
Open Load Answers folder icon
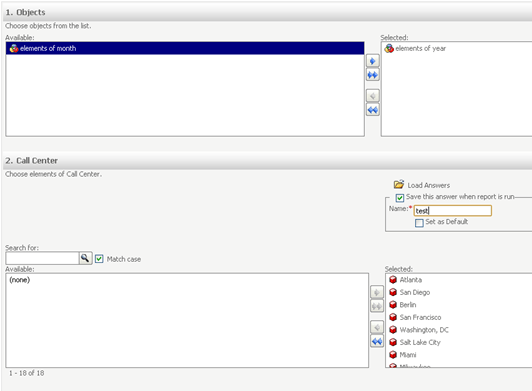(399, 184)
